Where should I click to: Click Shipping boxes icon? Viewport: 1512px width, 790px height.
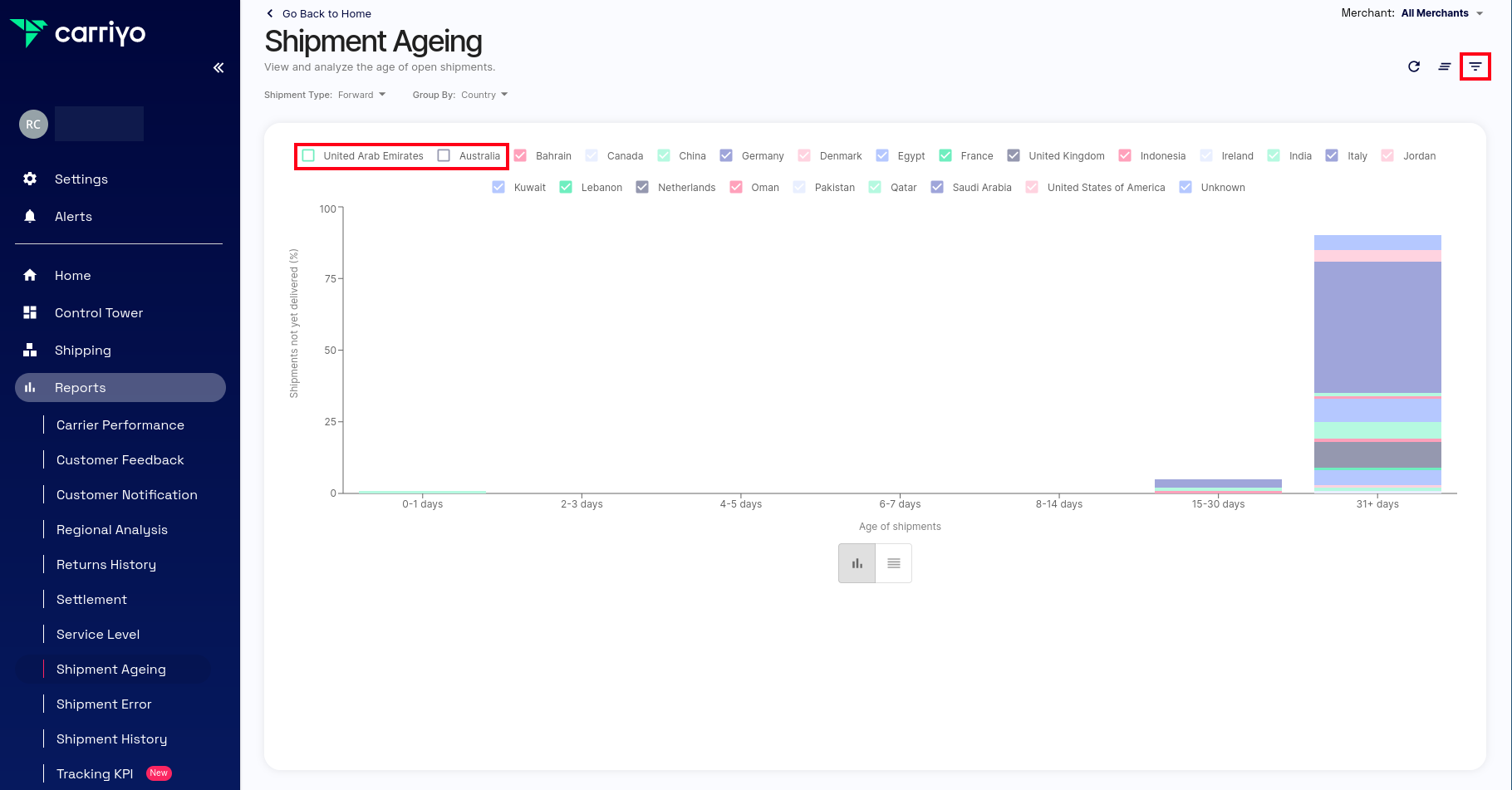(30, 350)
